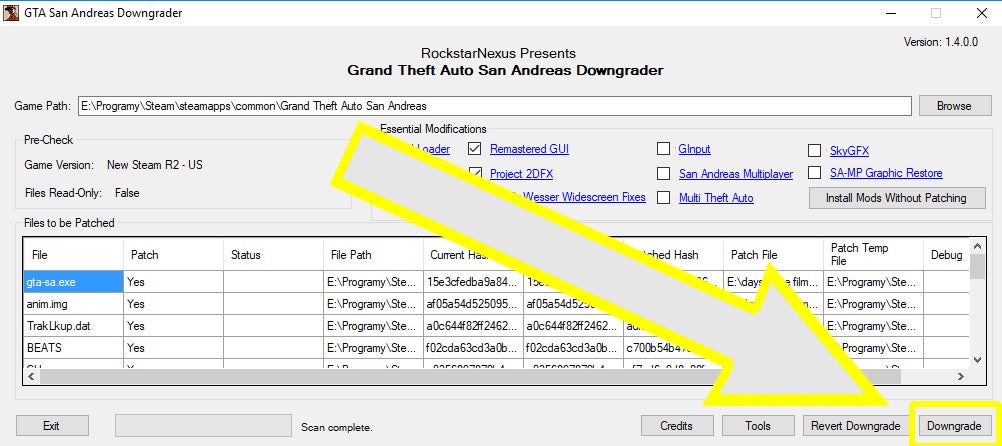Click the Exit button

(x=51, y=426)
